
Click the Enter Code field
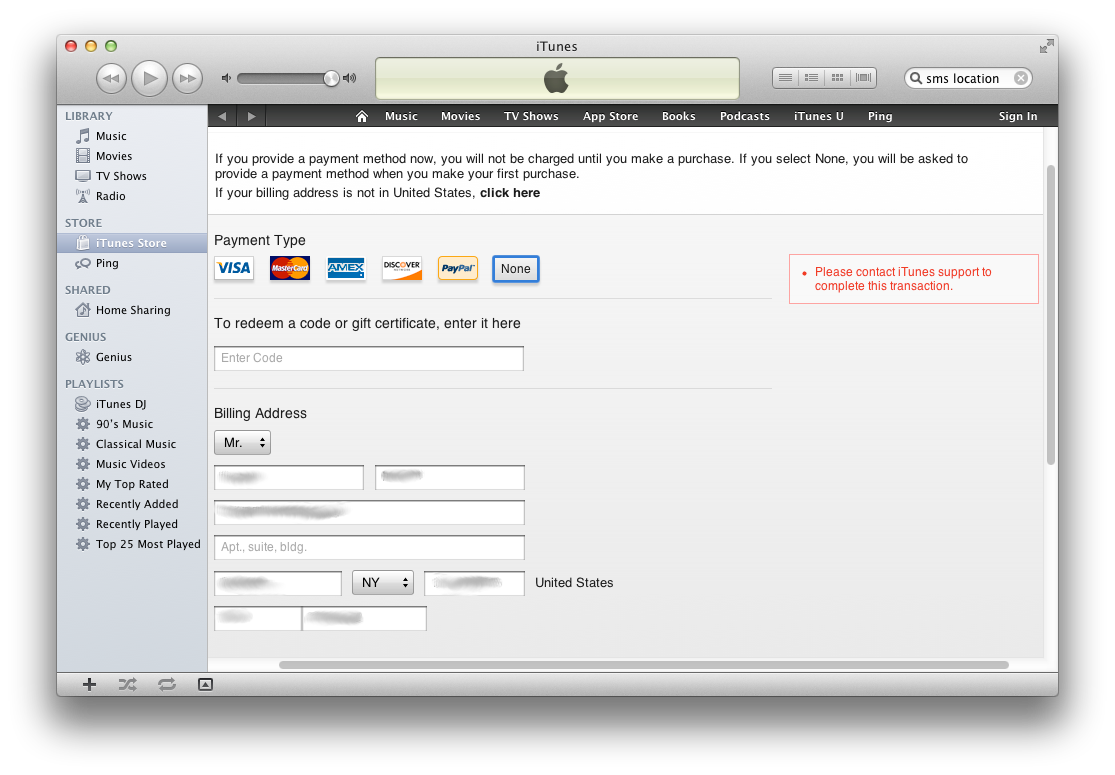[x=369, y=358]
